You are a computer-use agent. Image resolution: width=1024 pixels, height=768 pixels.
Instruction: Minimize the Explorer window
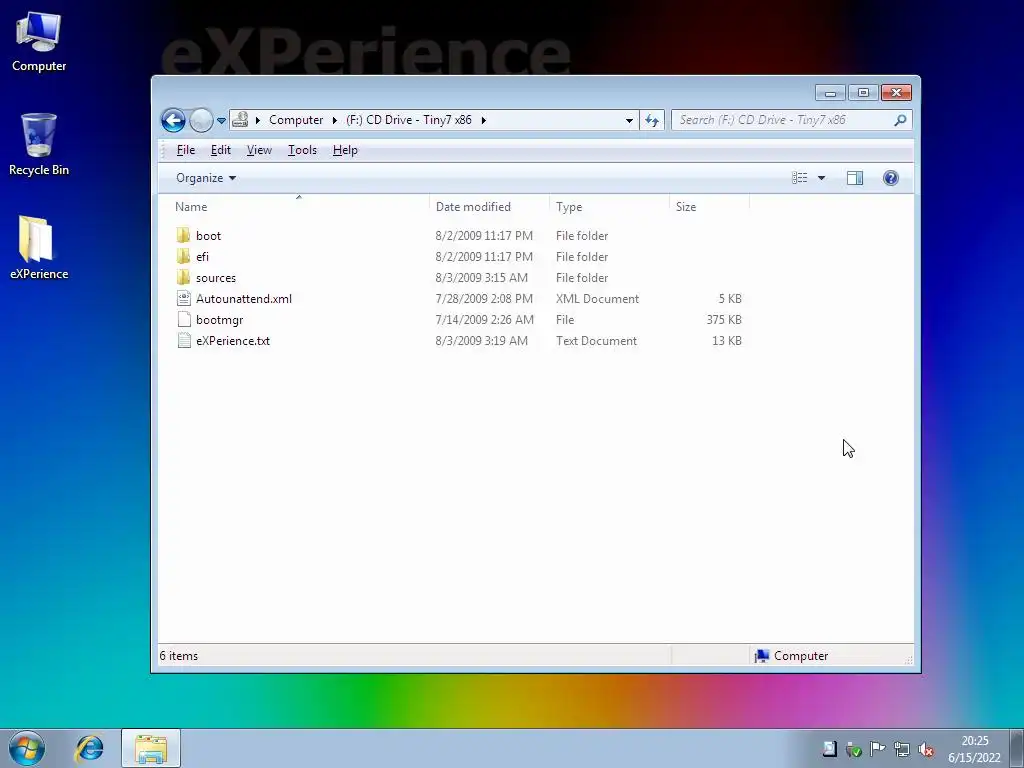point(830,93)
